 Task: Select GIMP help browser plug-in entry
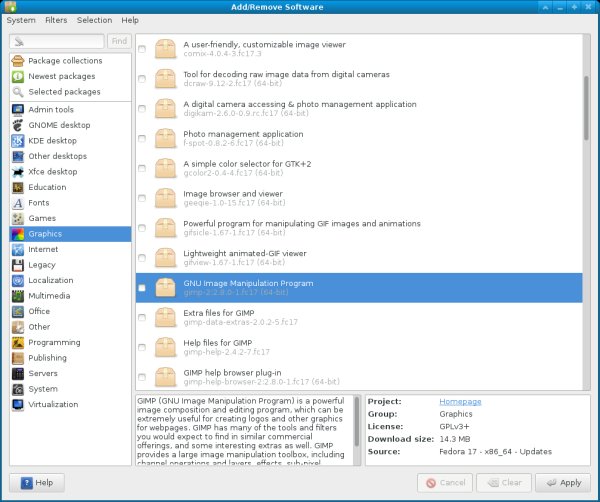359,377
